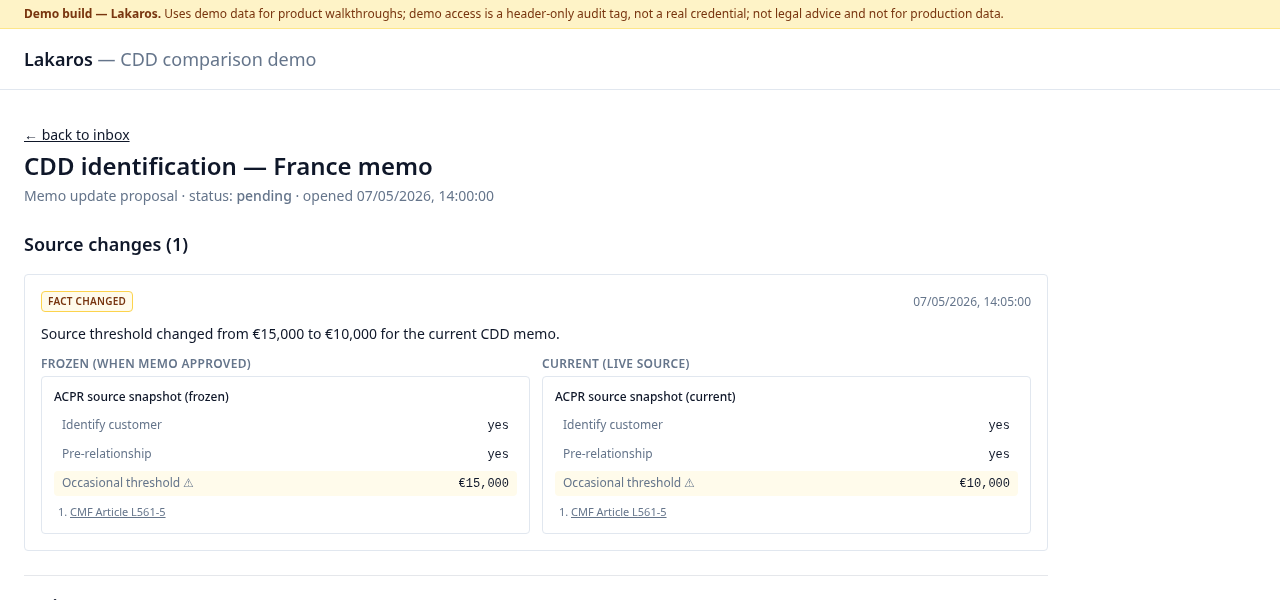The height and width of the screenshot is (600, 1280).
Task: Open CMF Article L561-5 link in frozen snapshot
Action: coord(118,512)
